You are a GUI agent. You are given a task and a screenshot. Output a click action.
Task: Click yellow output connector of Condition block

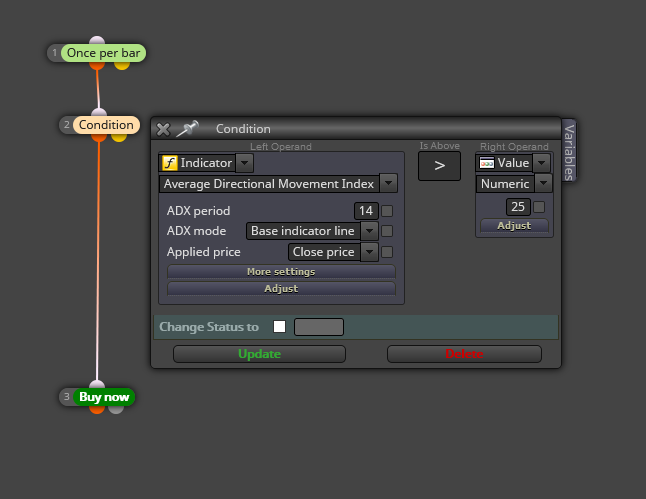coord(119,138)
